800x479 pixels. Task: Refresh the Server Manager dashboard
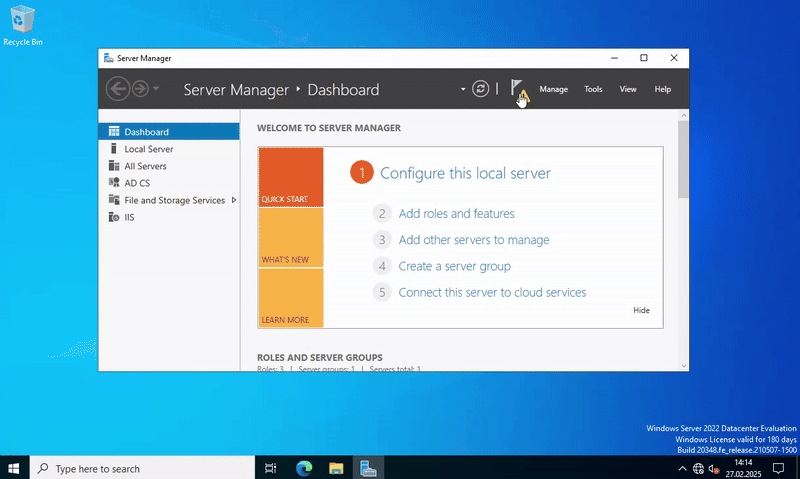coord(480,89)
